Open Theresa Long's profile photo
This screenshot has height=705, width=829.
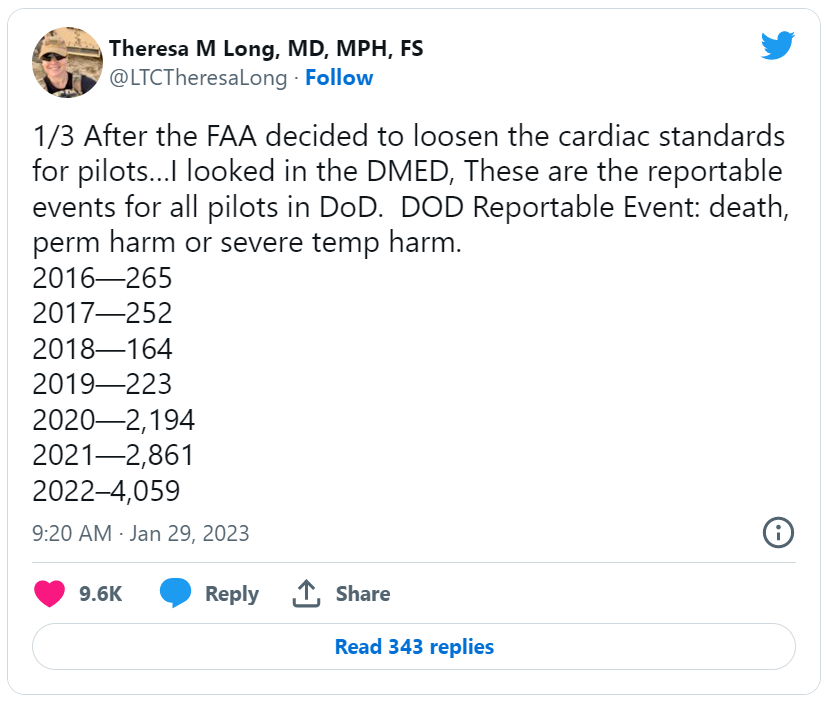(67, 62)
